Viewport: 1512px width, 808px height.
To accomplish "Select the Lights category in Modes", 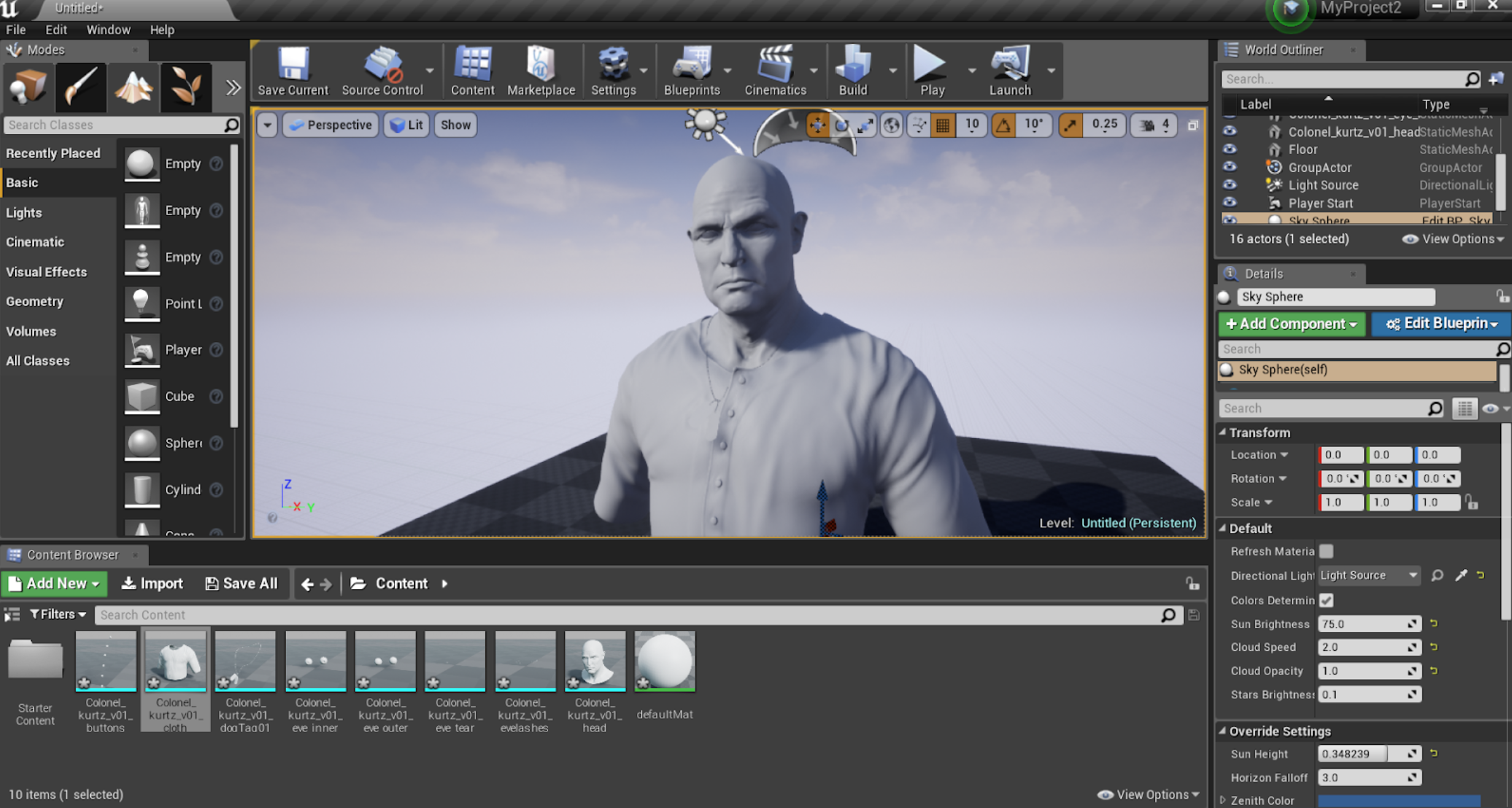I will 24,212.
